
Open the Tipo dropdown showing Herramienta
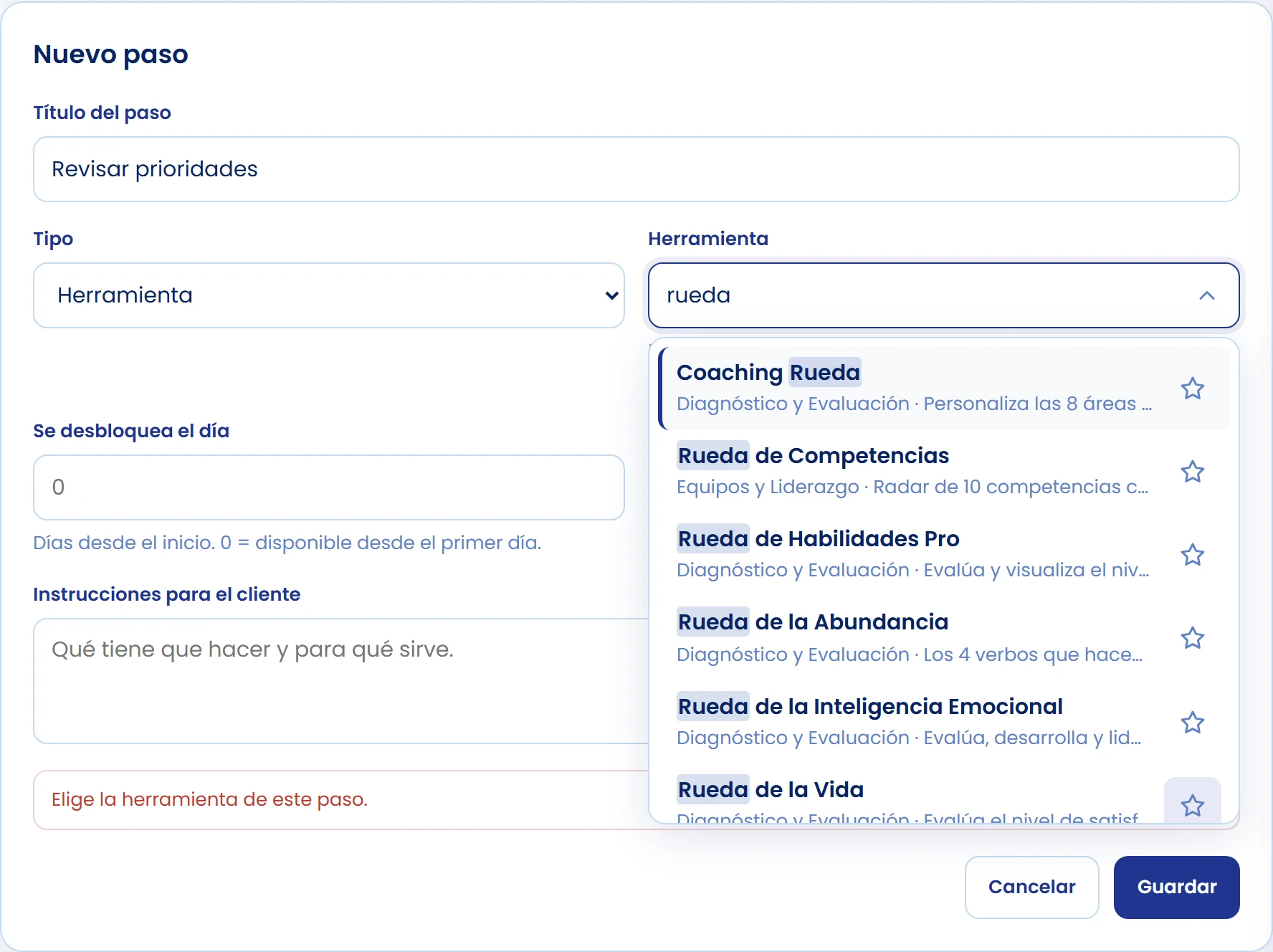click(329, 295)
